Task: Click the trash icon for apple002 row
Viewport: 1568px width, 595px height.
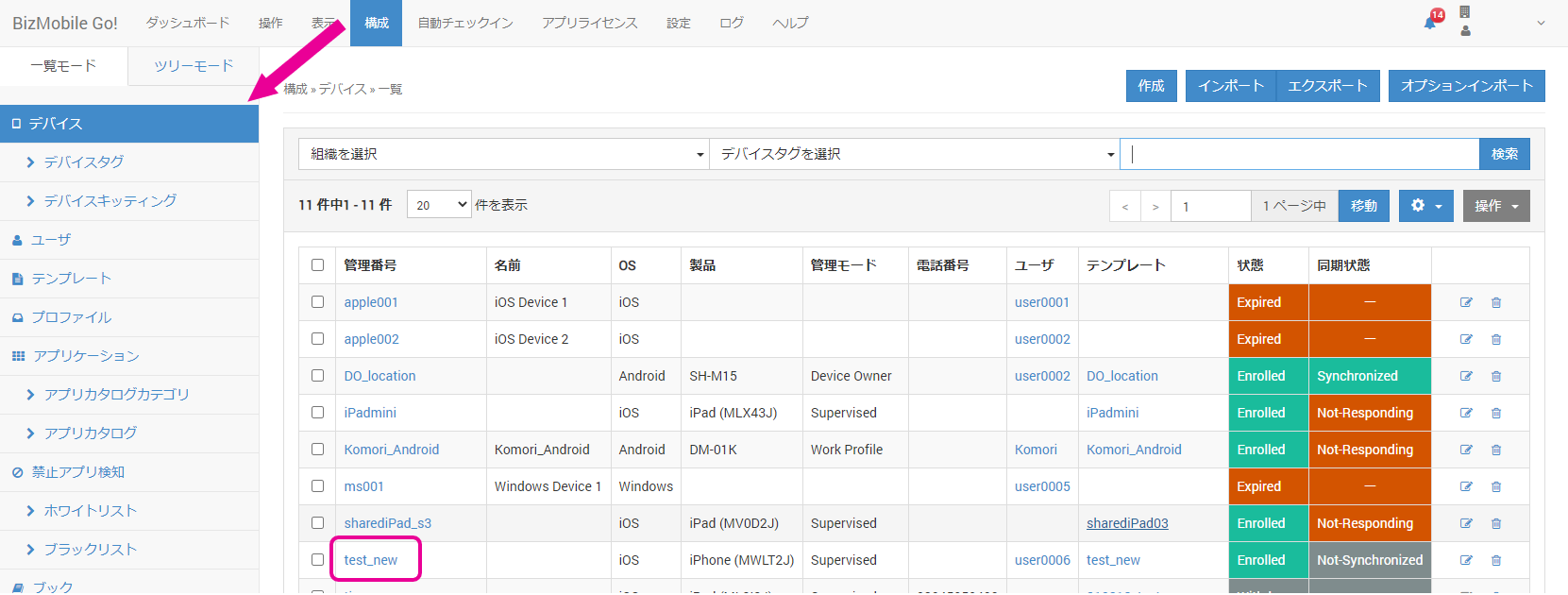Action: tap(1496, 339)
